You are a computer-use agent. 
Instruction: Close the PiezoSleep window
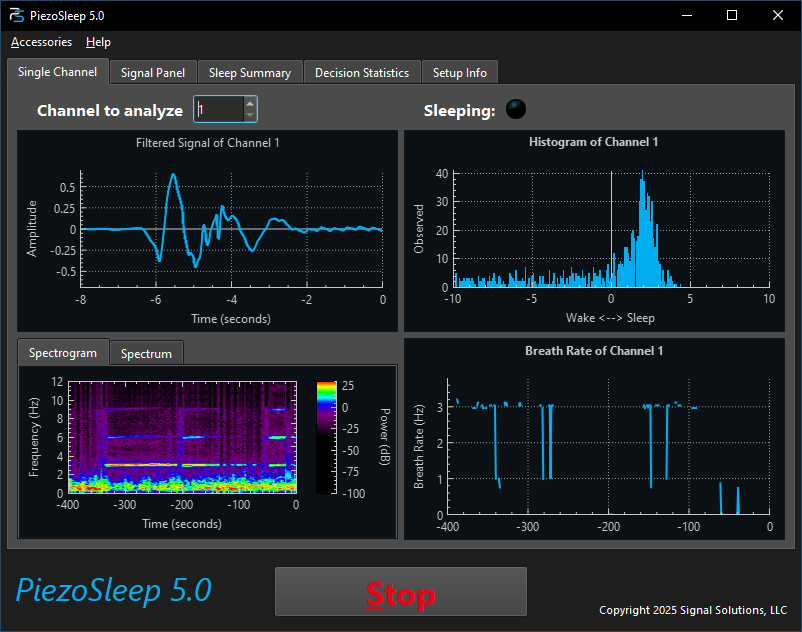point(777,15)
